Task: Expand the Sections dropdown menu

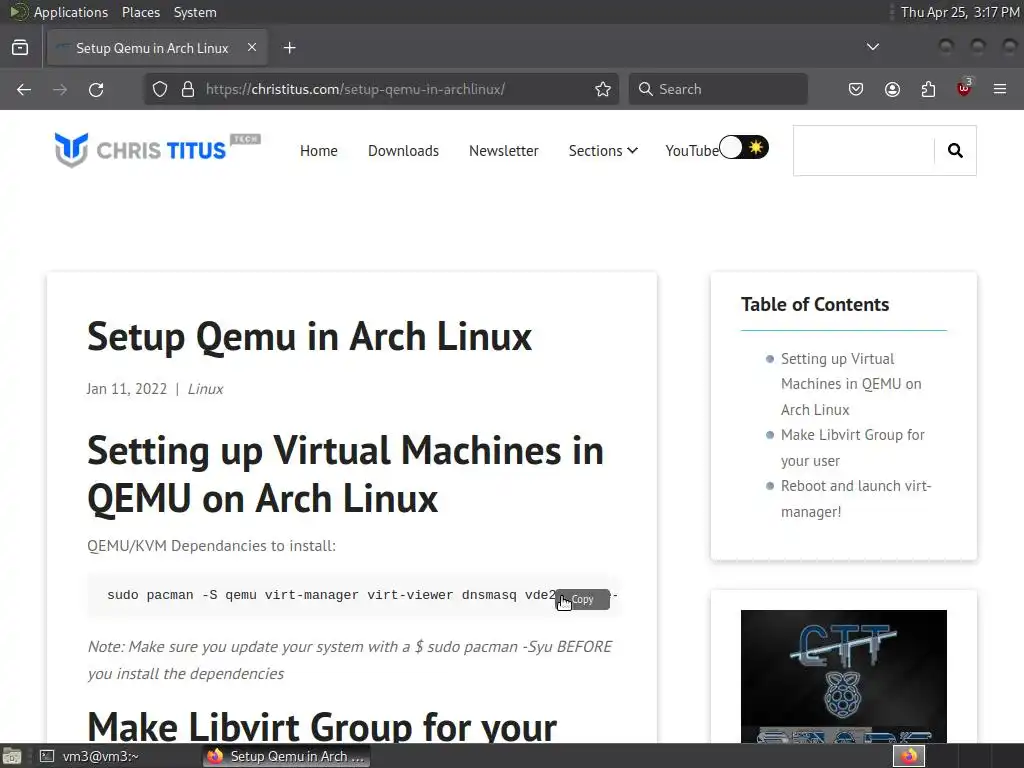Action: (603, 151)
